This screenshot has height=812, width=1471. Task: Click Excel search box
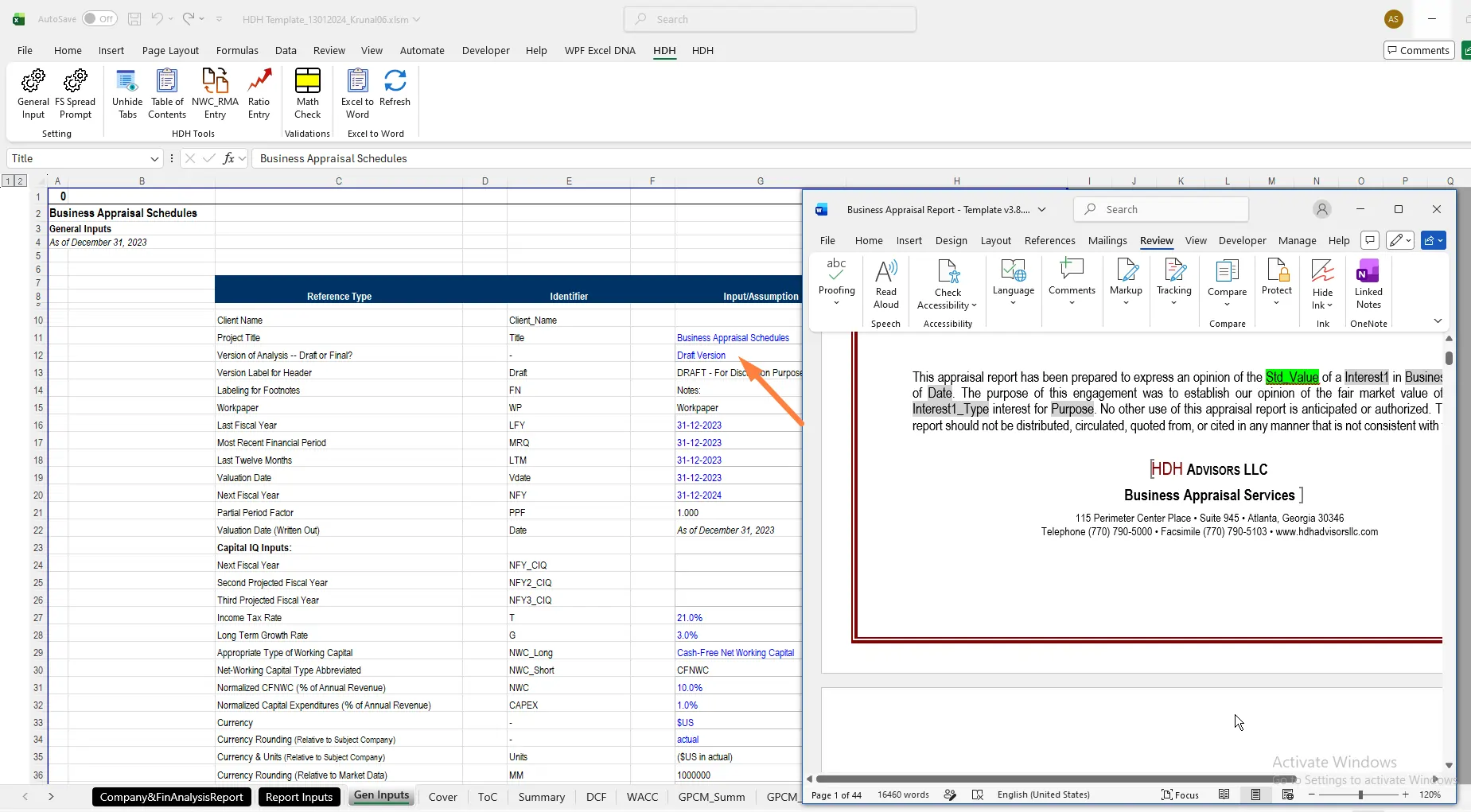[x=770, y=19]
